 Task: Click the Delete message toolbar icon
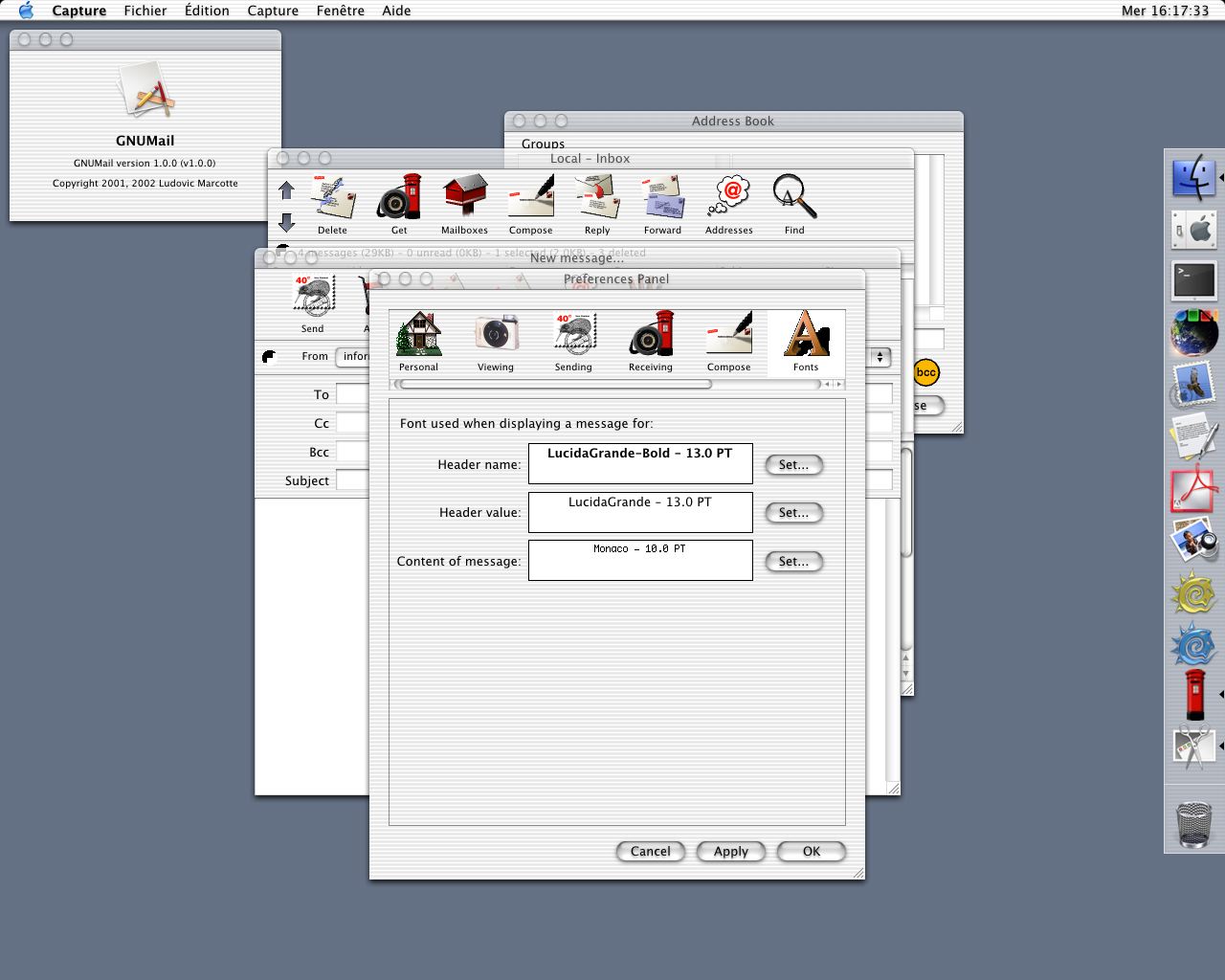tap(332, 203)
